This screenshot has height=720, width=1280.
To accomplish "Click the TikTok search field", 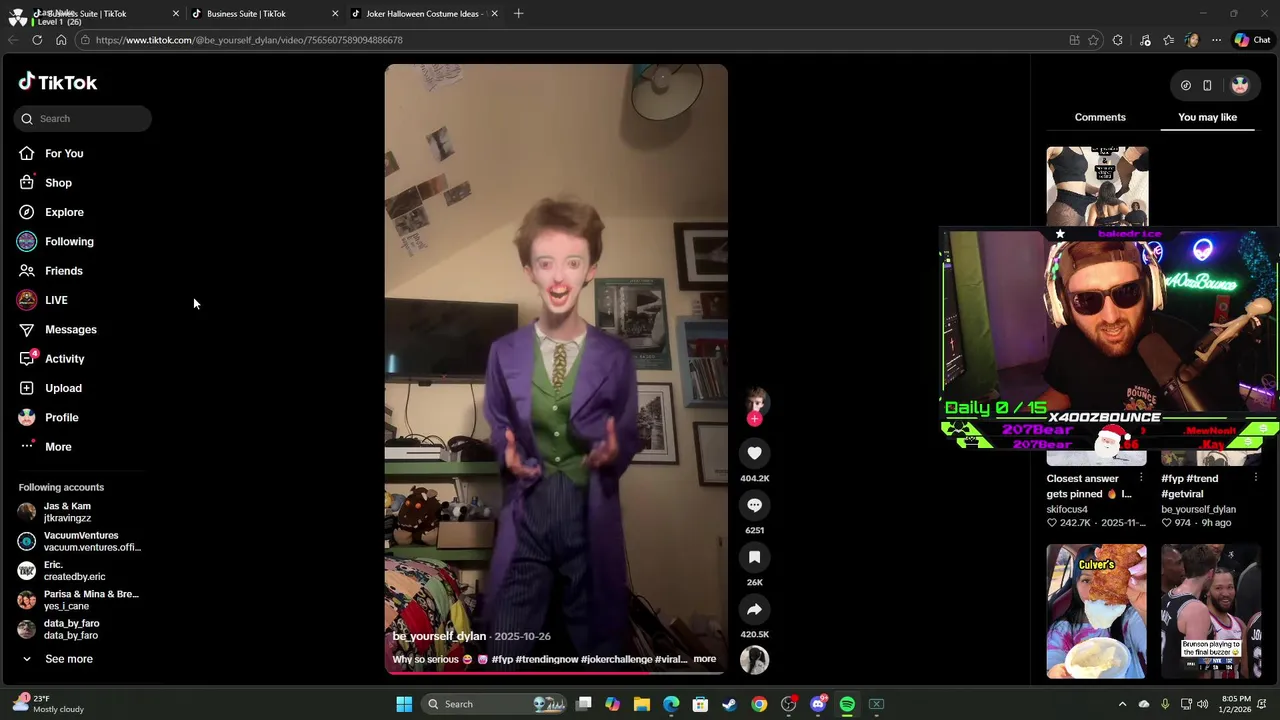I will (83, 118).
